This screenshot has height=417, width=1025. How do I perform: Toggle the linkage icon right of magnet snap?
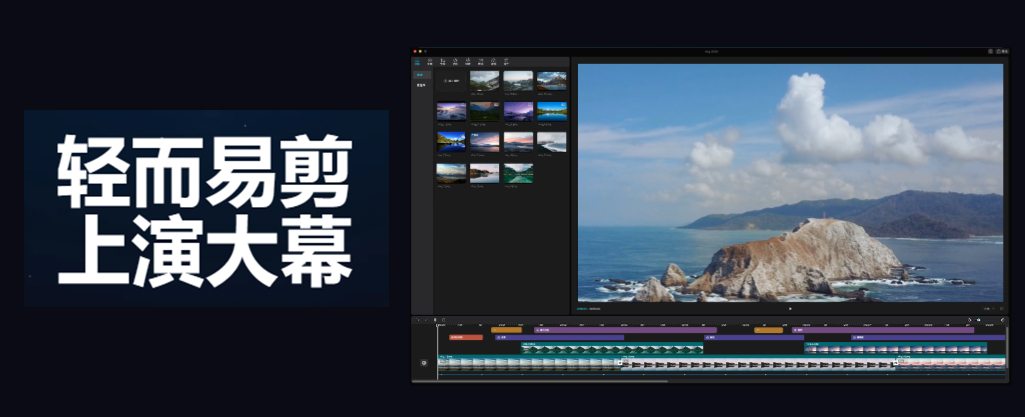pos(979,320)
